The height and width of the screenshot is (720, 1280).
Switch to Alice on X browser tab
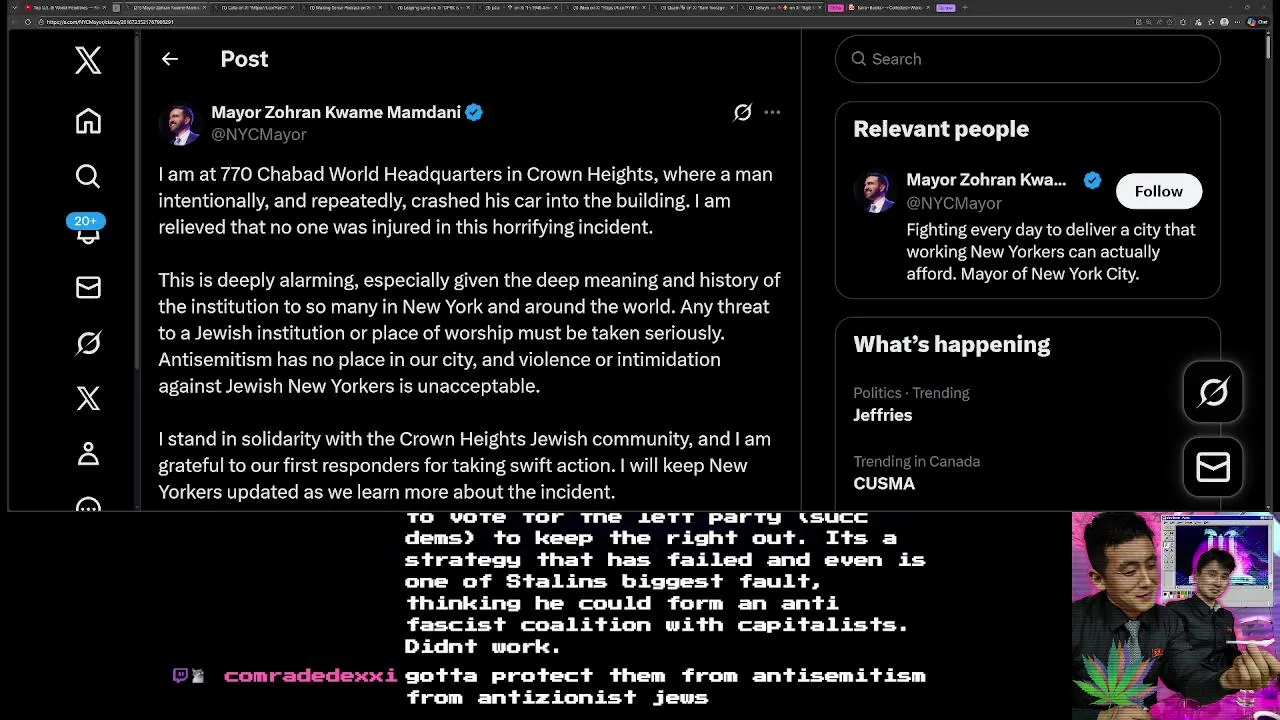pos(605,8)
